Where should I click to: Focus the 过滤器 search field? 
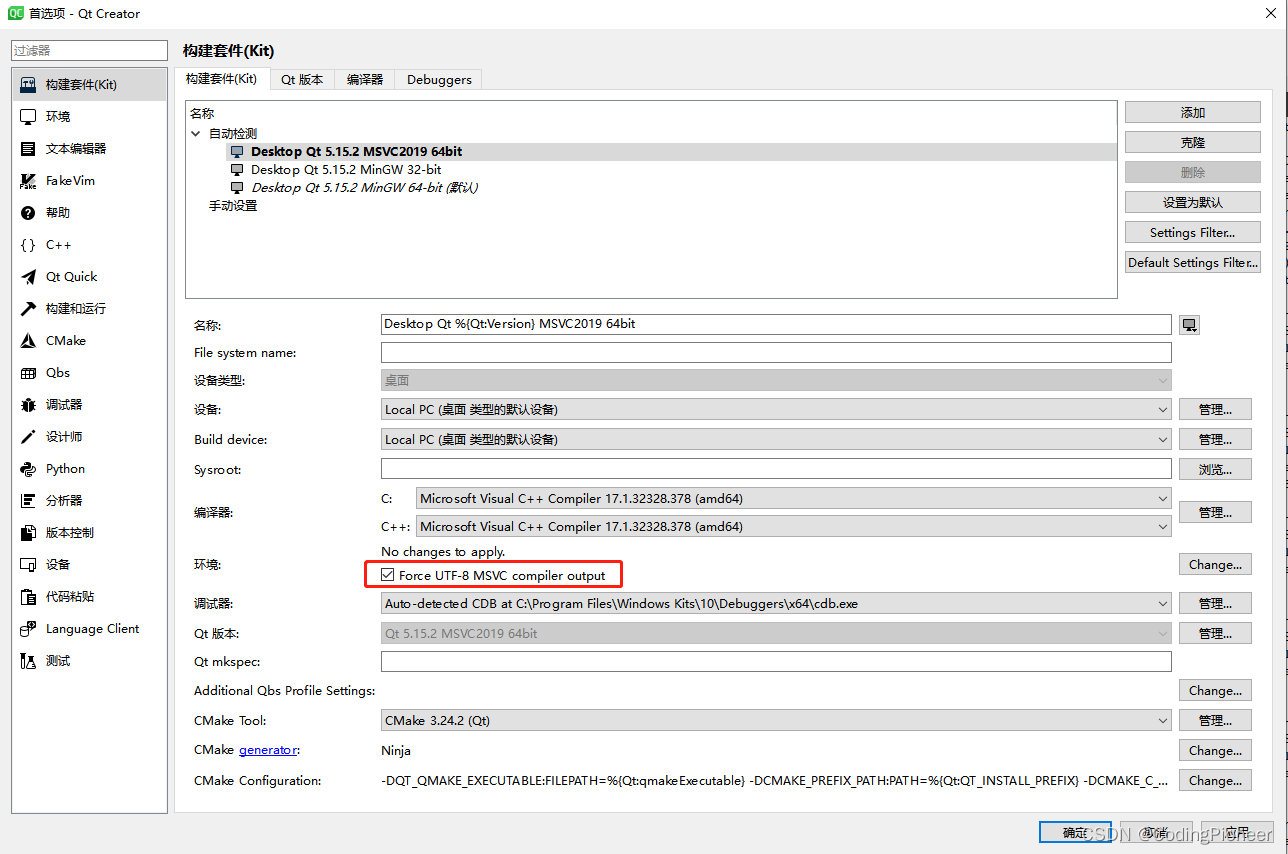coord(89,50)
